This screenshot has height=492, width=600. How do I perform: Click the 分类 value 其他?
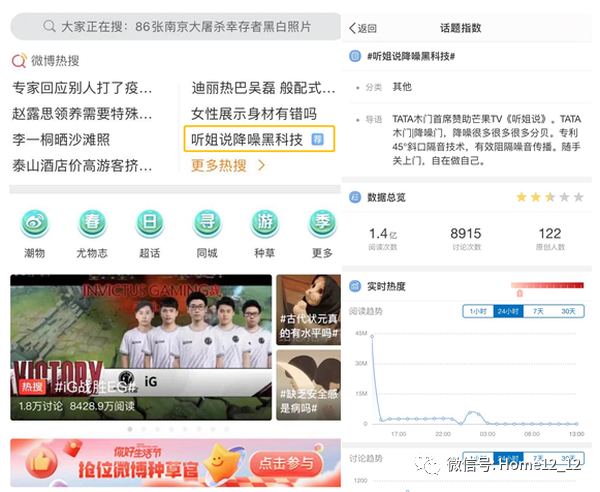(402, 87)
